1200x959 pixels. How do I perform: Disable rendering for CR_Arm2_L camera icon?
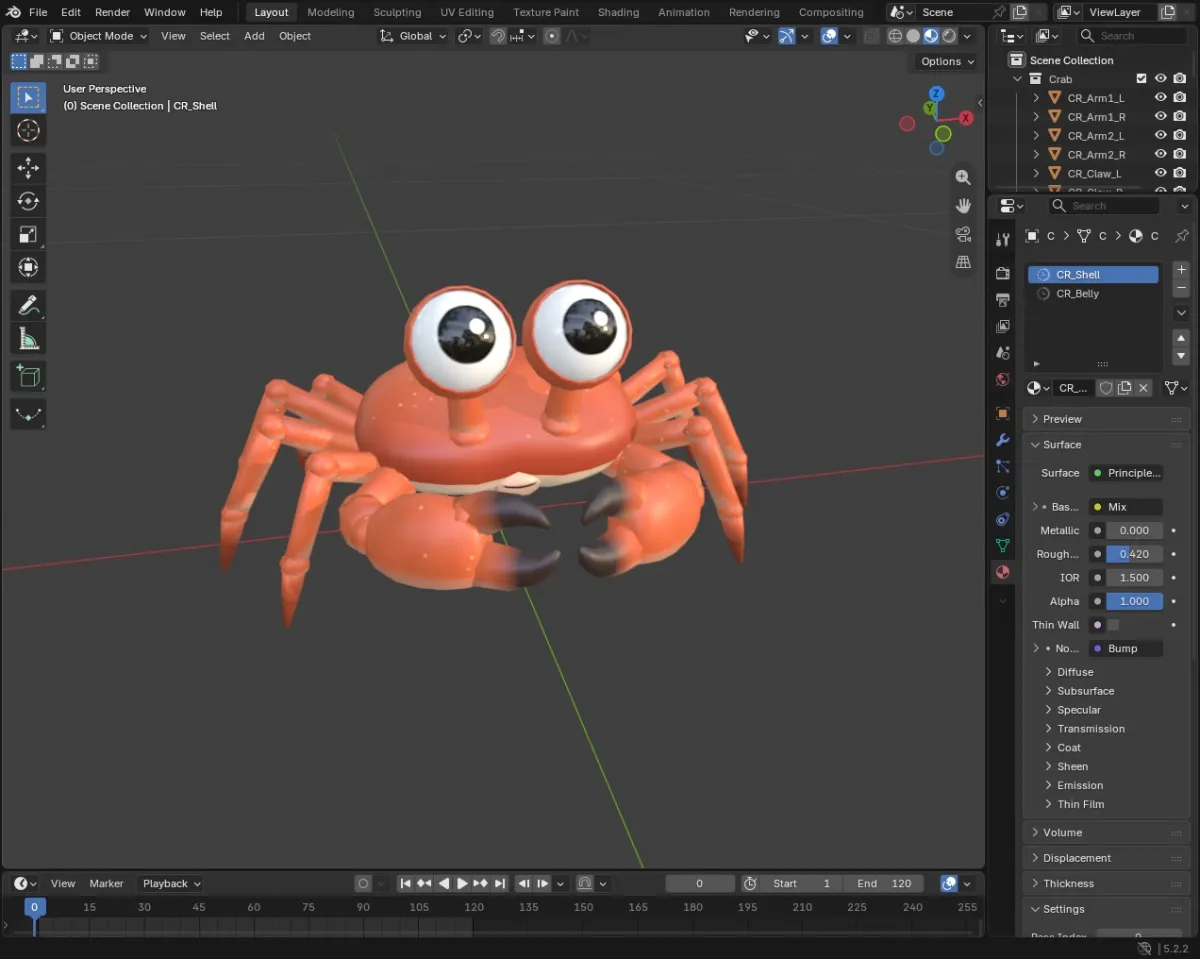click(1180, 136)
